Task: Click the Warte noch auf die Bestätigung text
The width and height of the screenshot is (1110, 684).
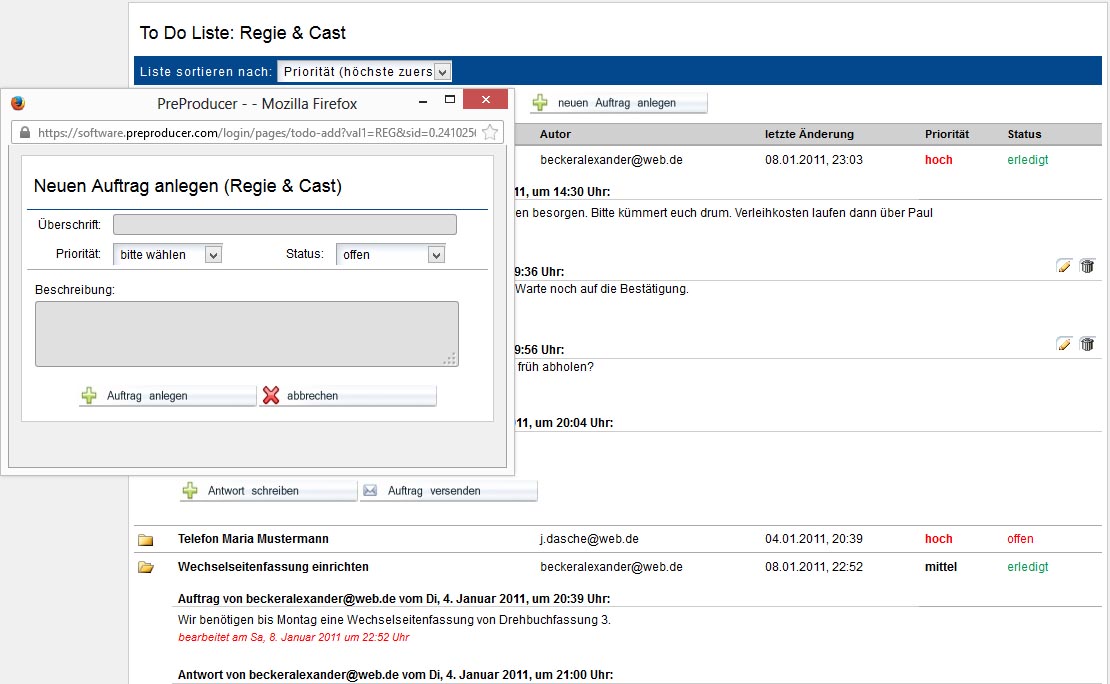Action: click(x=602, y=289)
